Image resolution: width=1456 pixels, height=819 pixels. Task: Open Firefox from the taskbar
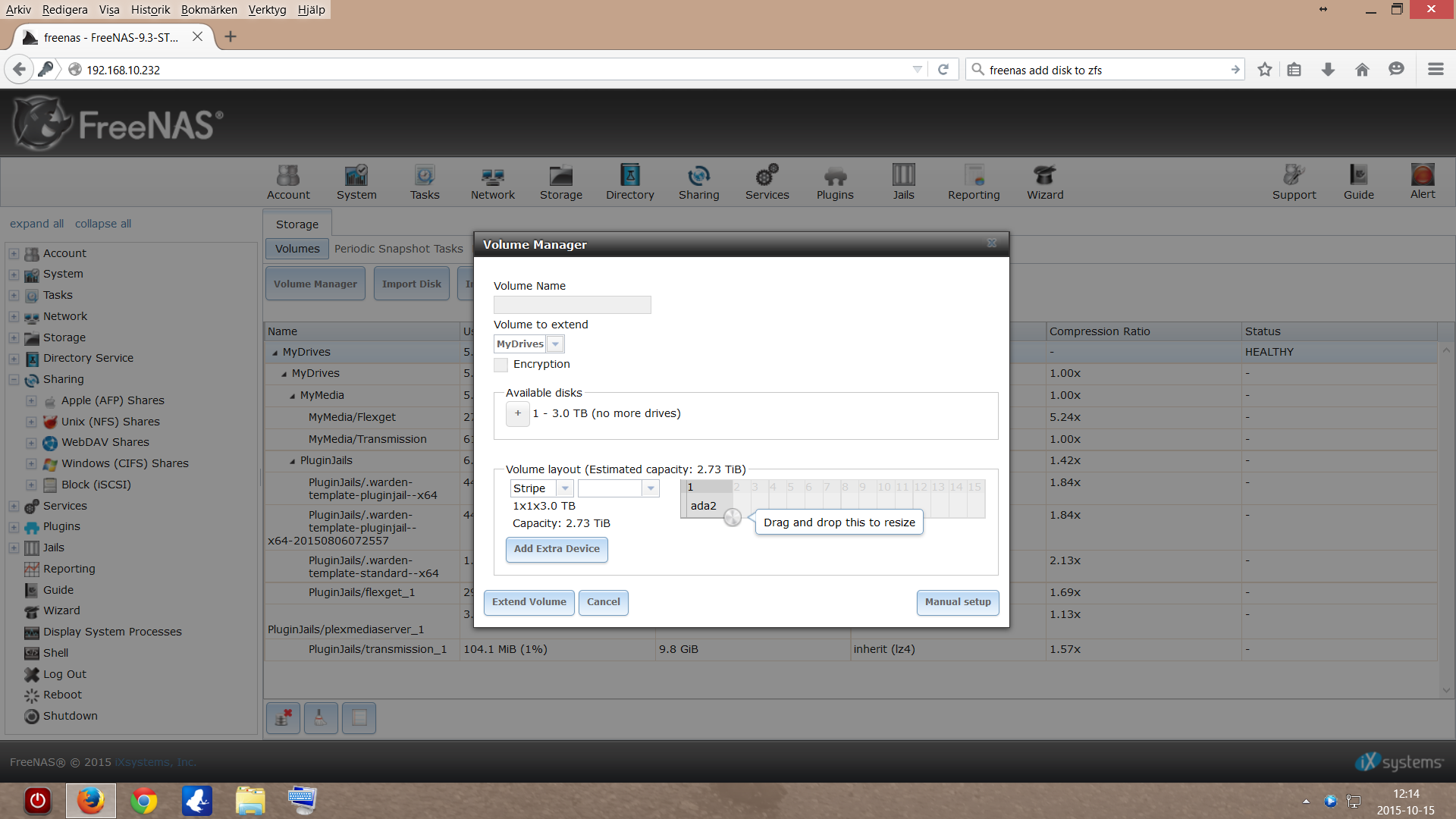[x=91, y=801]
